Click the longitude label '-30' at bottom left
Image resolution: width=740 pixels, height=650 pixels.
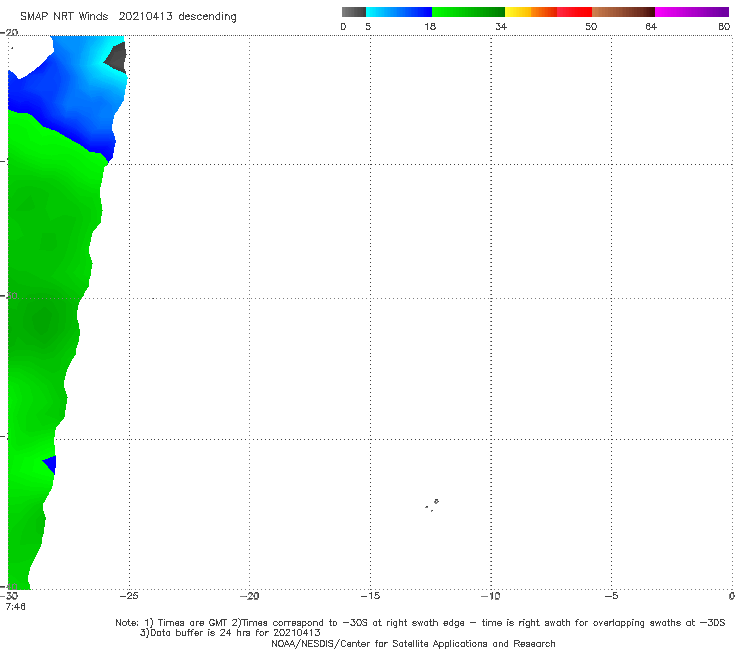pyautogui.click(x=9, y=596)
